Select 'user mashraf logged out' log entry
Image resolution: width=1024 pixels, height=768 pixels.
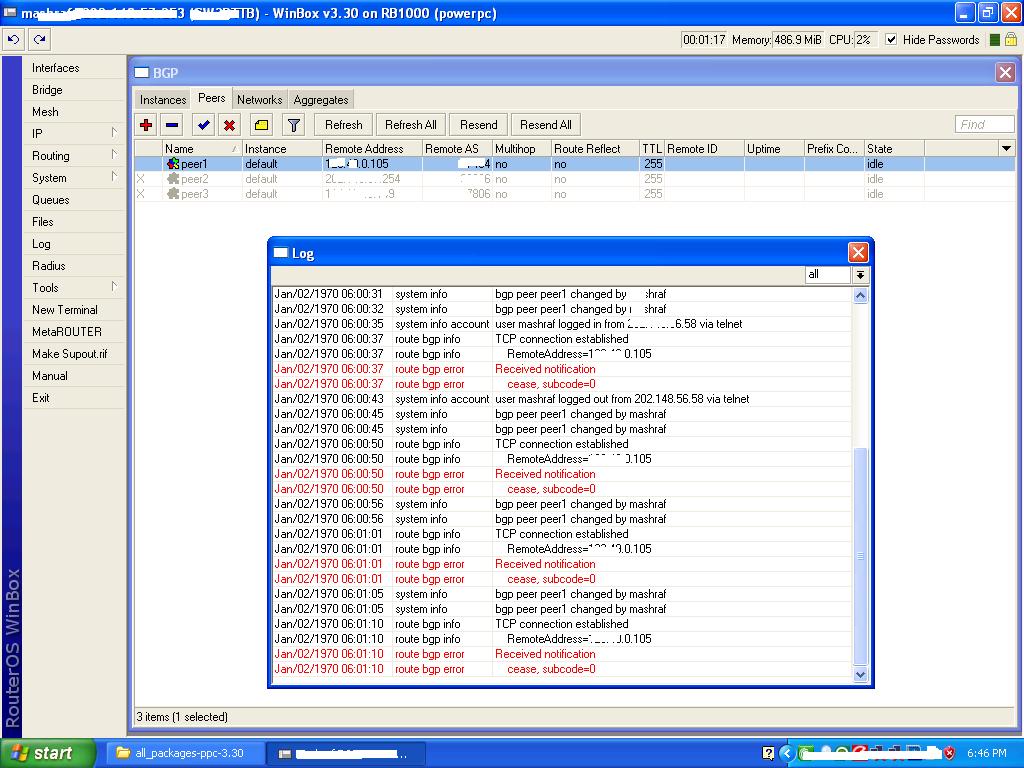coord(562,399)
